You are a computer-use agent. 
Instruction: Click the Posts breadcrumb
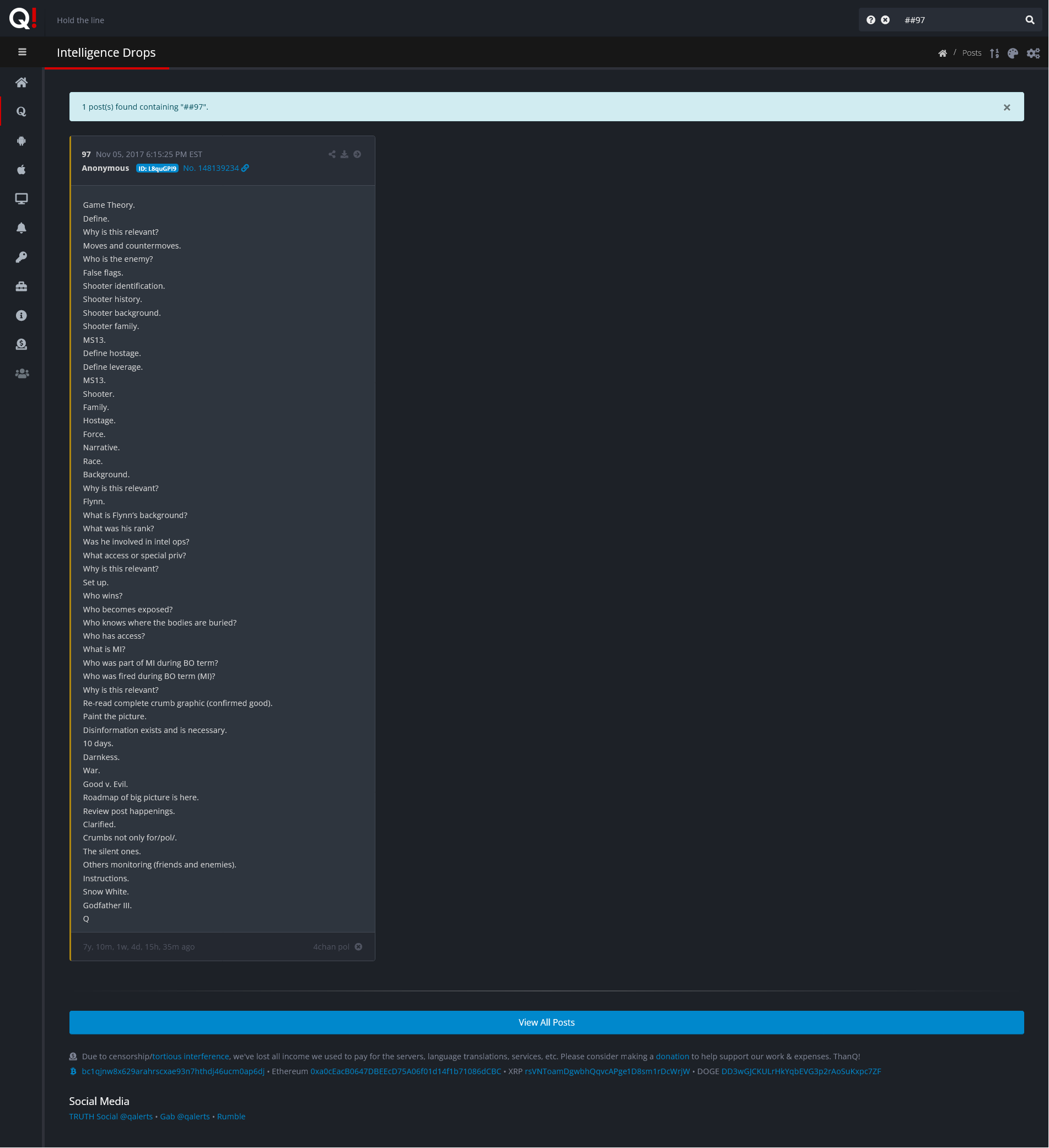pos(972,53)
